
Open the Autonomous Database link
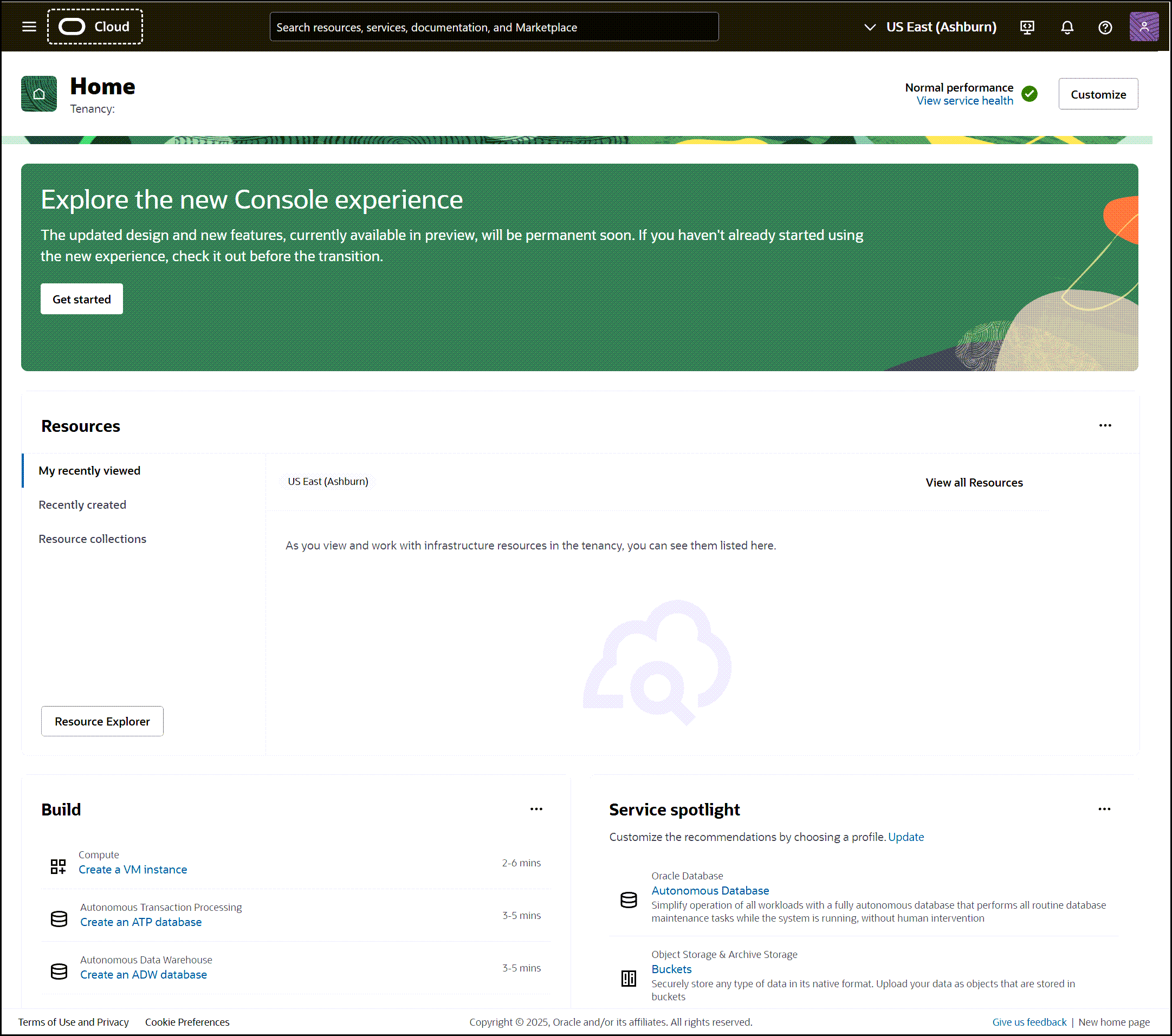[710, 890]
